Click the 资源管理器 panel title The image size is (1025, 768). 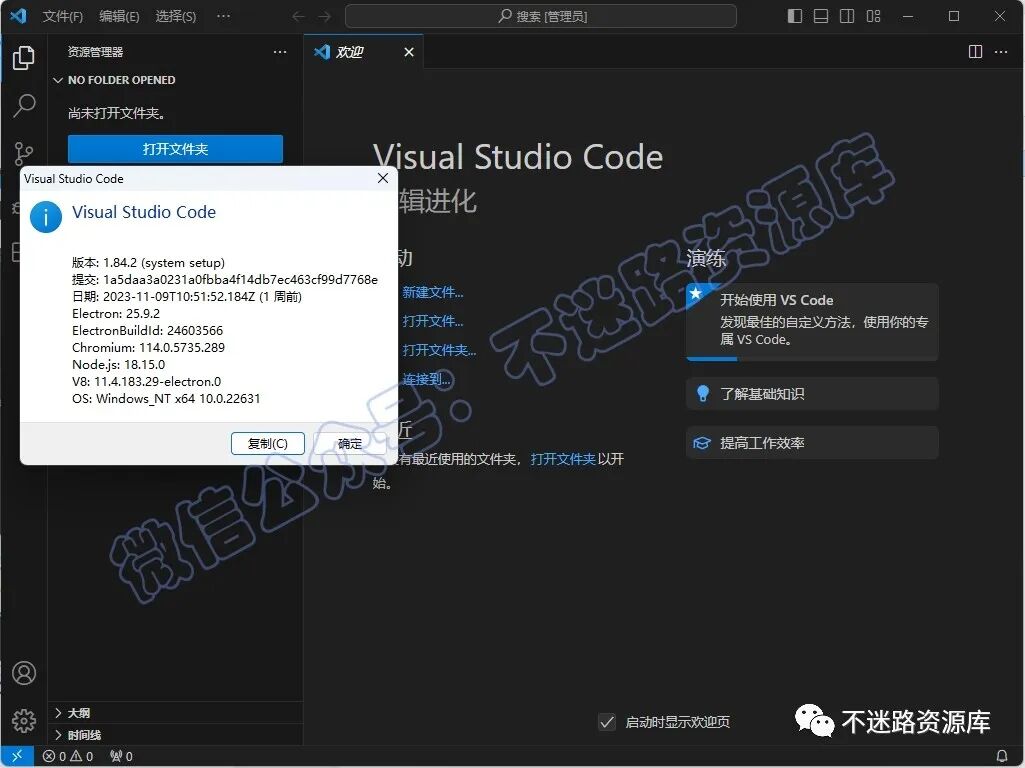click(95, 52)
